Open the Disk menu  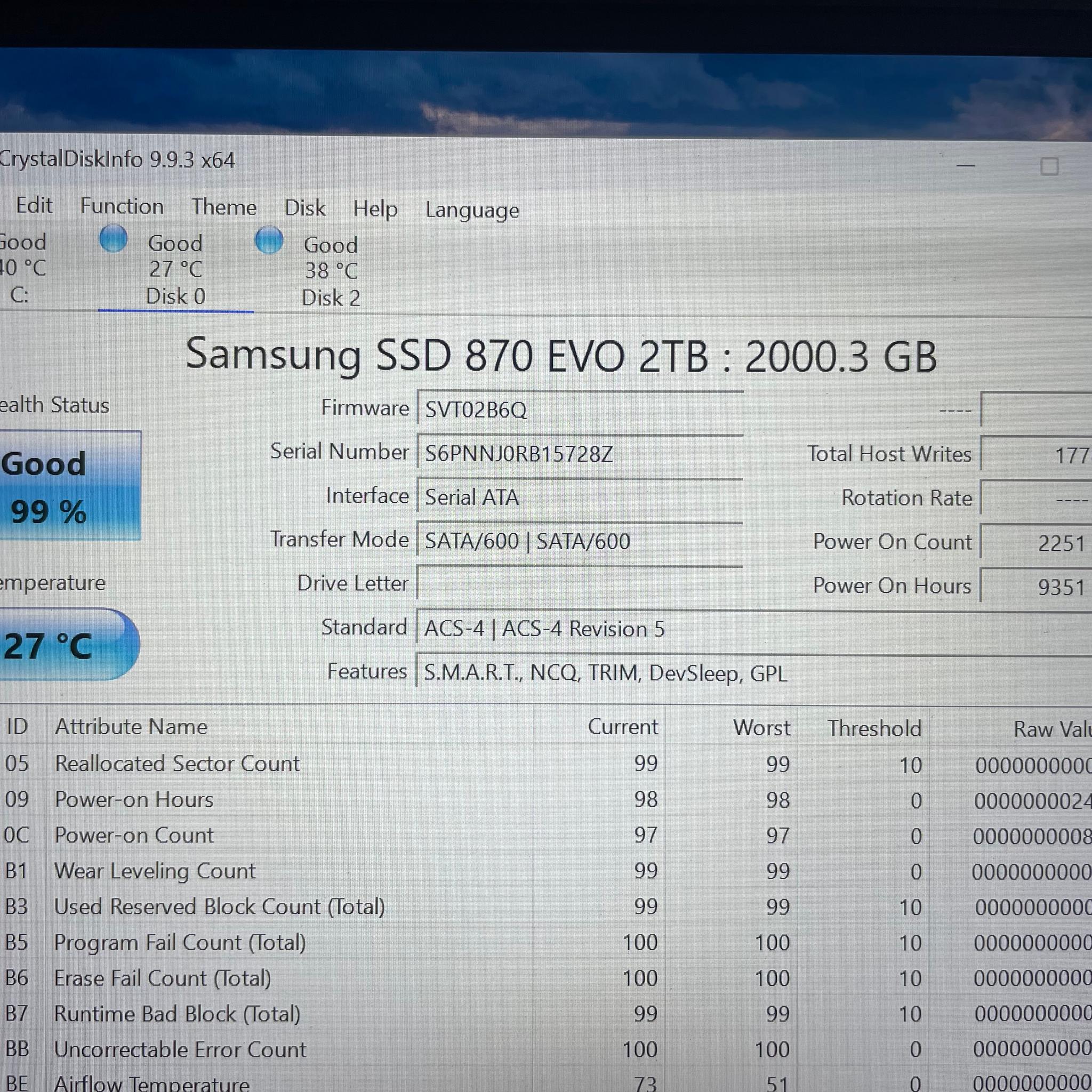pyautogui.click(x=304, y=208)
